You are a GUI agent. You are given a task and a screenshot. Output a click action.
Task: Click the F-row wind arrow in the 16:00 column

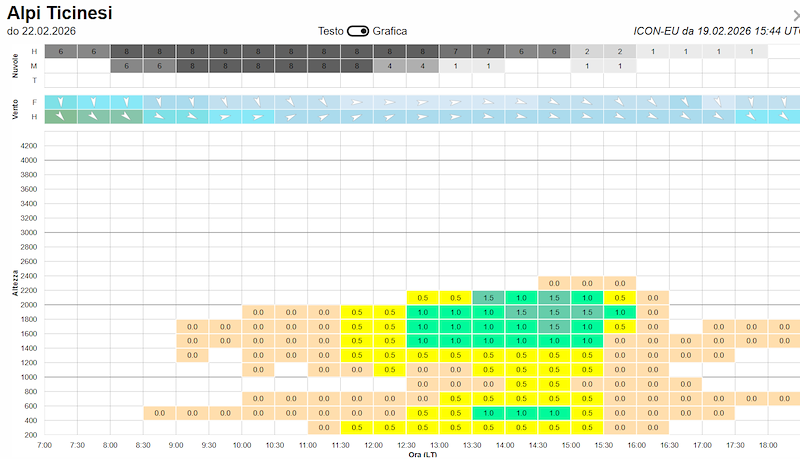pyautogui.click(x=653, y=102)
